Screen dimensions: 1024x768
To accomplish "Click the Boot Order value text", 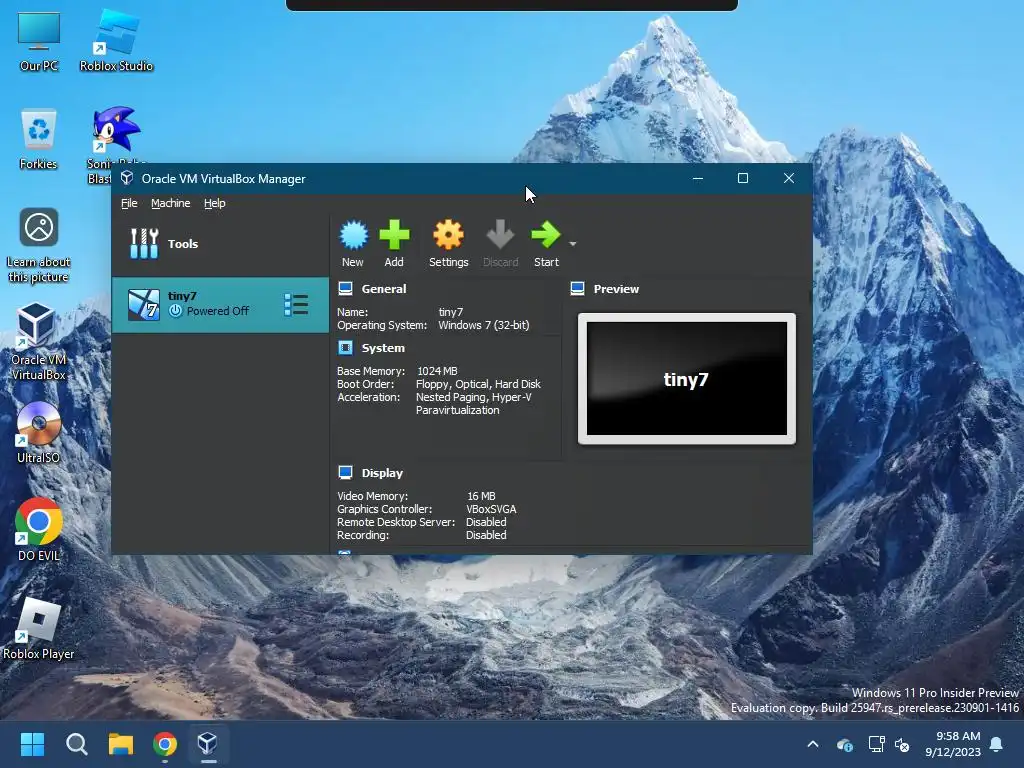I will [478, 384].
